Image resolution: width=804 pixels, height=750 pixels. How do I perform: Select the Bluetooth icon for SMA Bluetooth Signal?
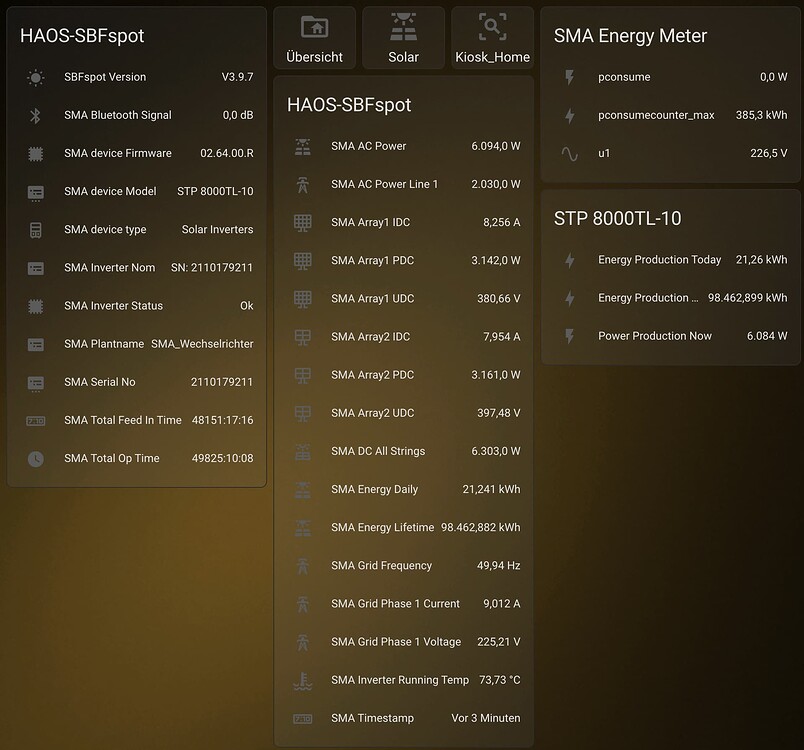pyautogui.click(x=35, y=115)
